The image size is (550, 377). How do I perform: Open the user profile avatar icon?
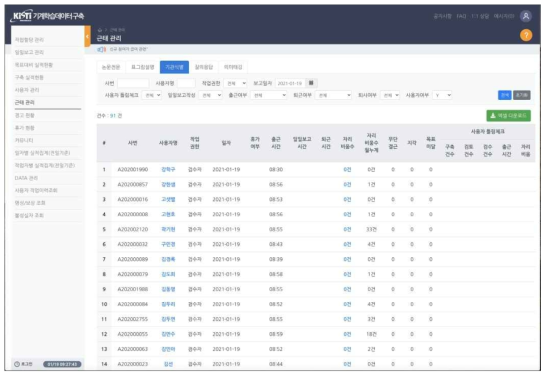(526, 16)
